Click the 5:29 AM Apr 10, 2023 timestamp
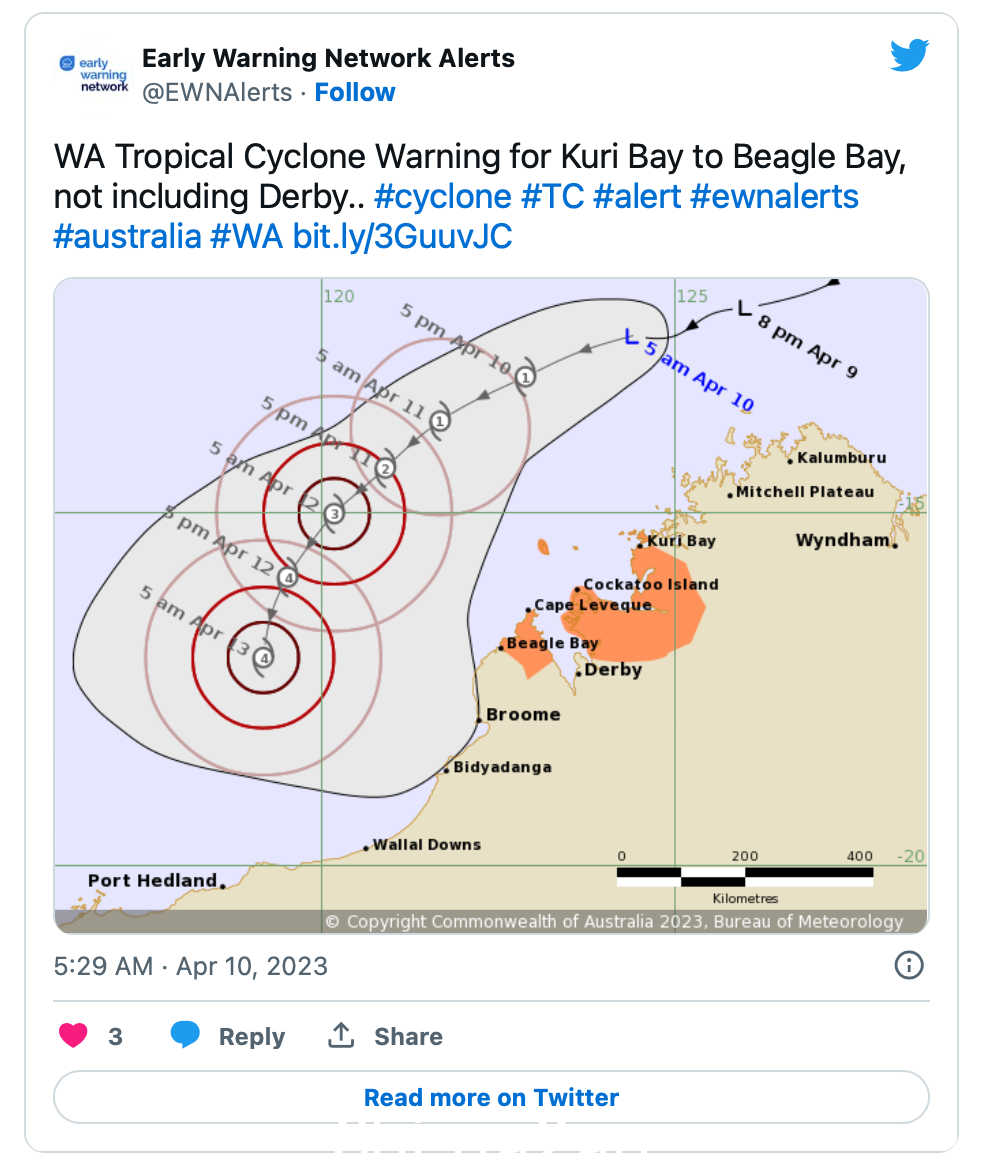This screenshot has width=982, height=1174. pyautogui.click(x=191, y=966)
